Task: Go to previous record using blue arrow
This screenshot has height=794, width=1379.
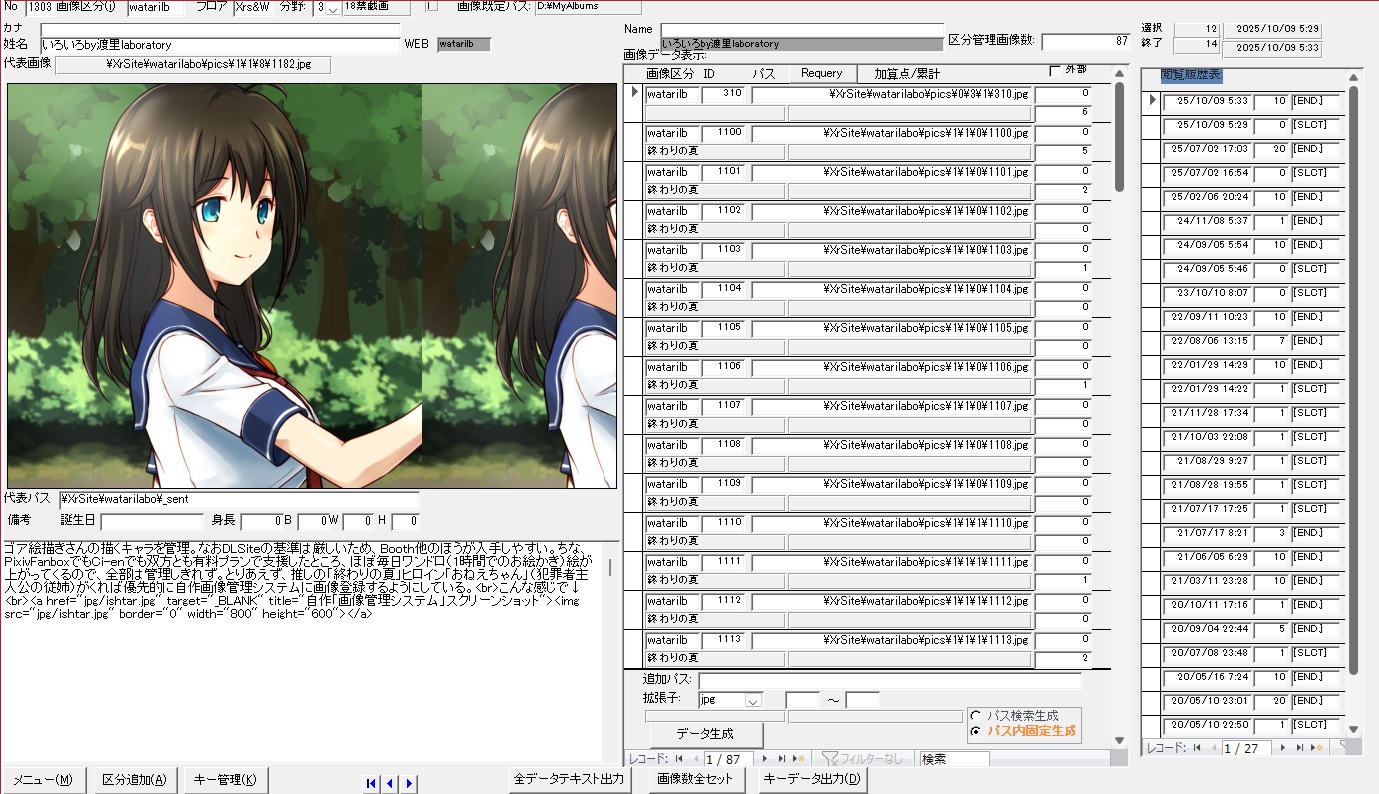Action: 390,783
